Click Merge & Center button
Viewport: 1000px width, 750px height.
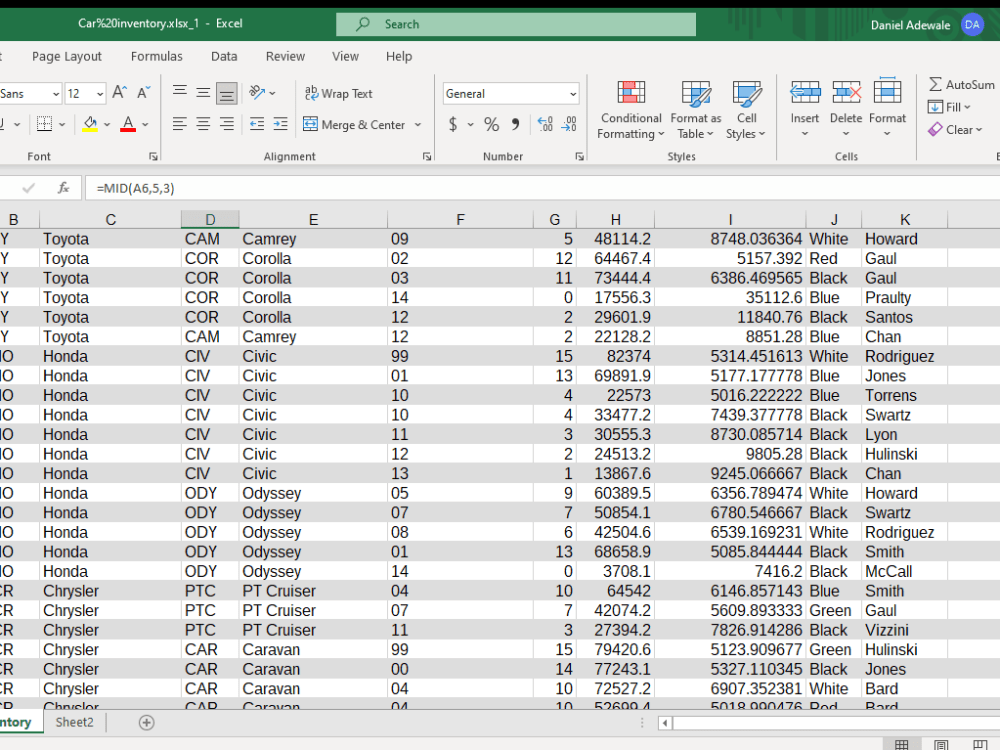(x=355, y=124)
